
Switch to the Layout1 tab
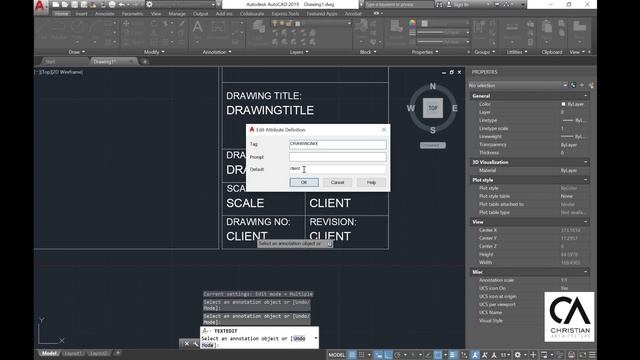point(74,353)
